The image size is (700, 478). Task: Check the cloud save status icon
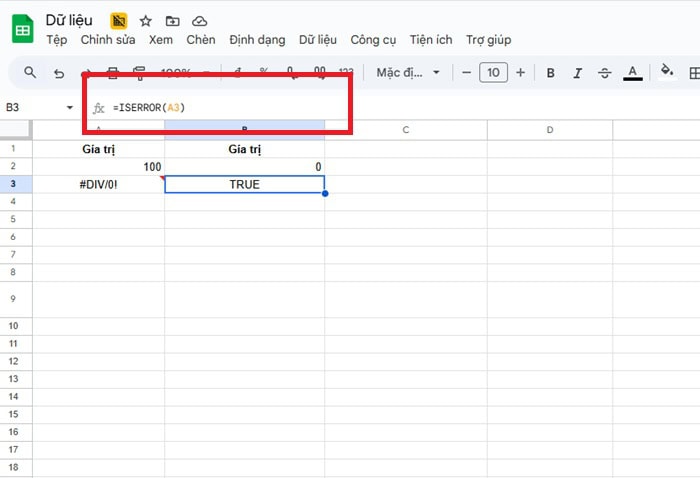(200, 21)
